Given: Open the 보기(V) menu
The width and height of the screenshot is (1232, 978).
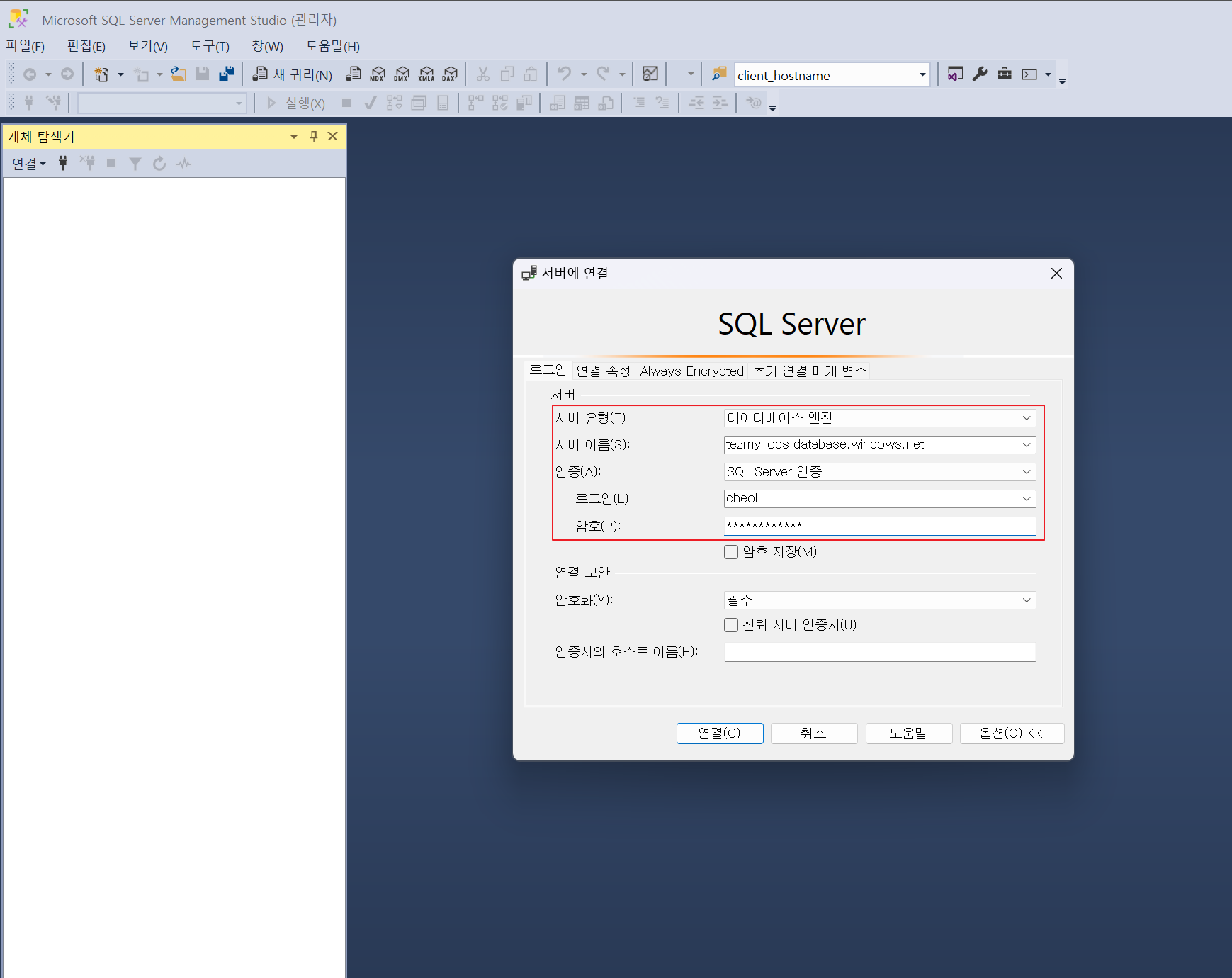Looking at the screenshot, I should 148,46.
